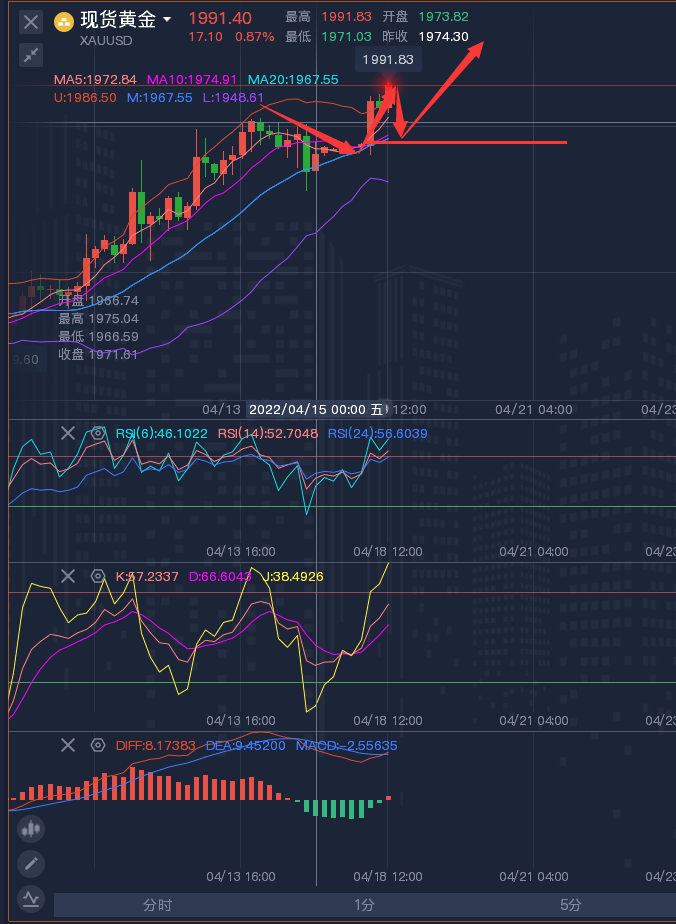Open MACD indicator settings hexagon icon
This screenshot has height=924, width=676.
point(98,745)
